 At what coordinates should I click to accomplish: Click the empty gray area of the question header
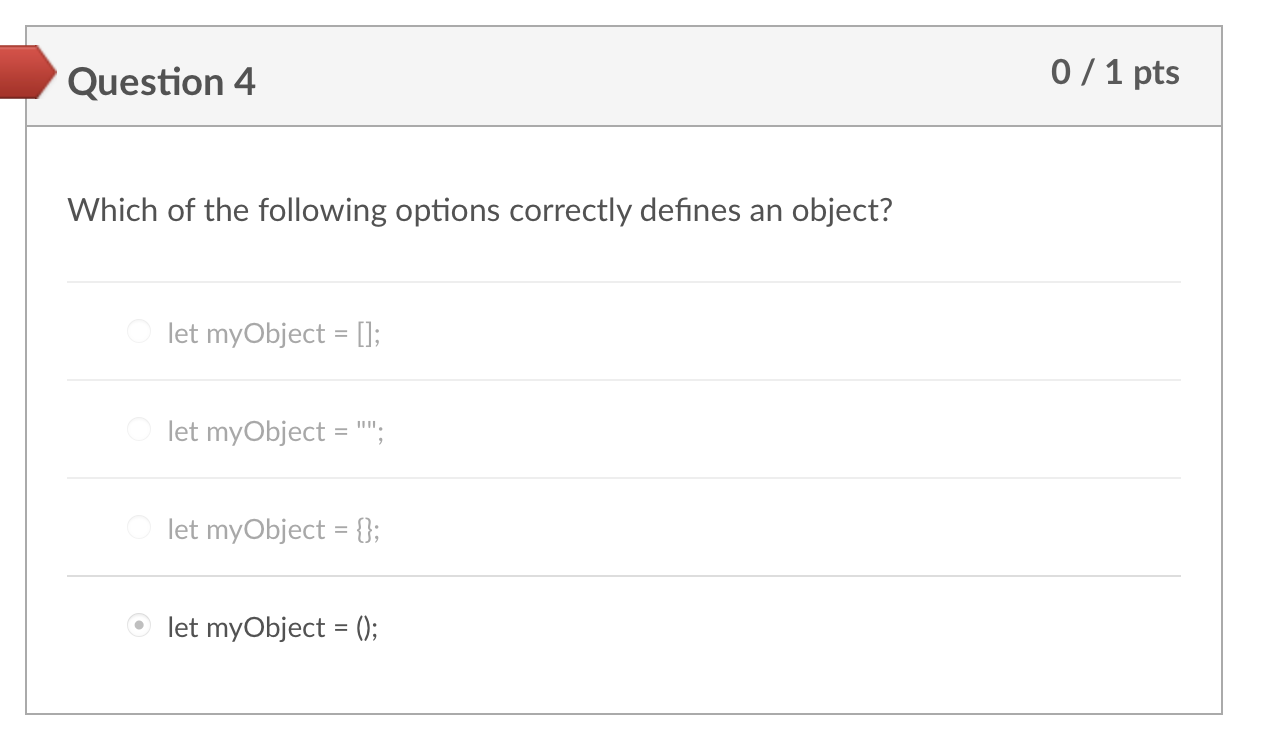point(650,78)
